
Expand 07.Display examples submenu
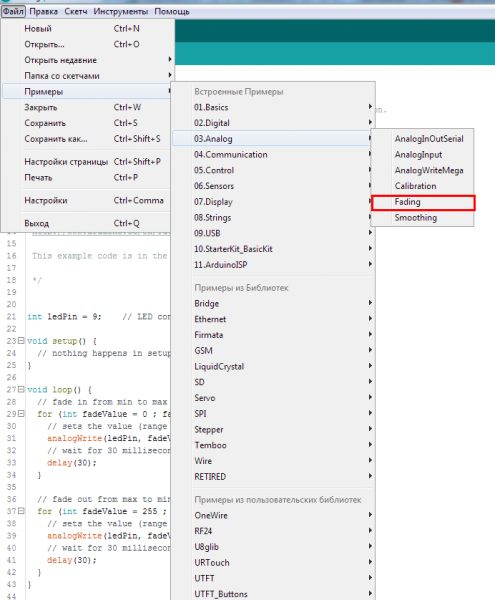click(x=273, y=202)
